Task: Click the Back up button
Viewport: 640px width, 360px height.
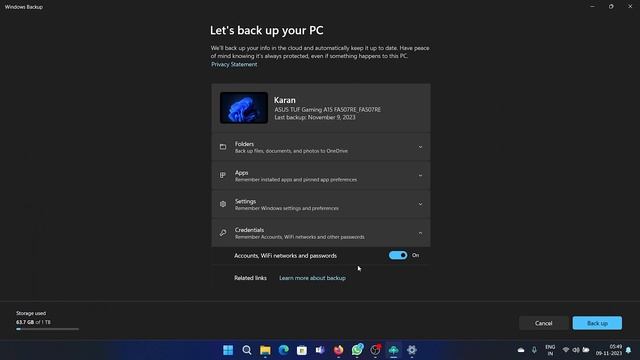Action: (x=597, y=323)
